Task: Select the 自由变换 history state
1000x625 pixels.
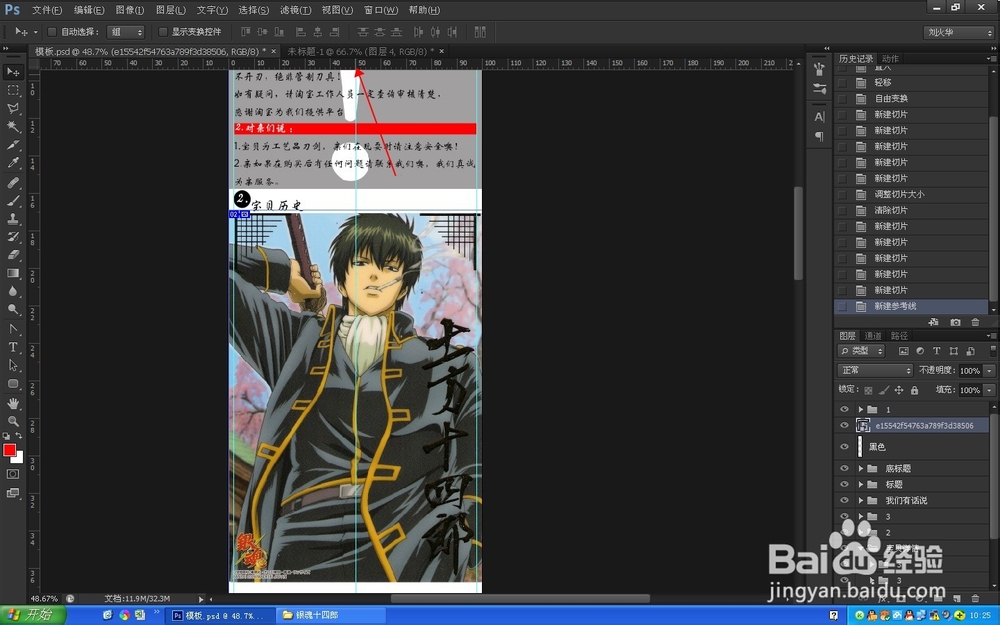Action: (911, 98)
